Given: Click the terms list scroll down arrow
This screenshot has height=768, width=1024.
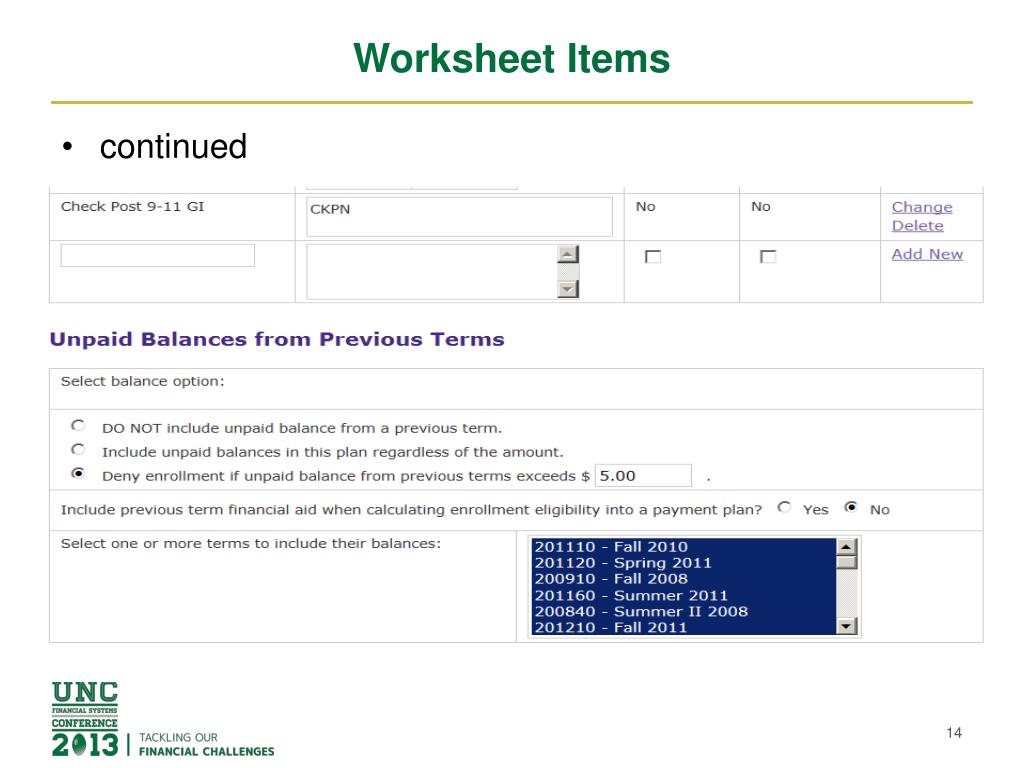Looking at the screenshot, I should point(846,626).
